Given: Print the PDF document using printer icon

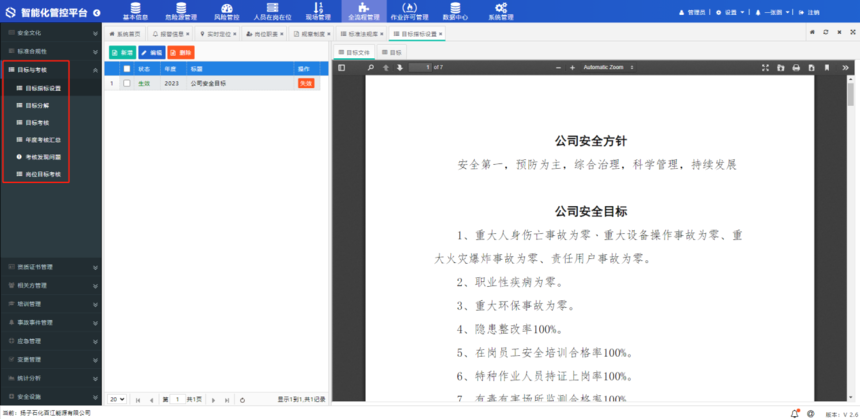Looking at the screenshot, I should tap(796, 67).
